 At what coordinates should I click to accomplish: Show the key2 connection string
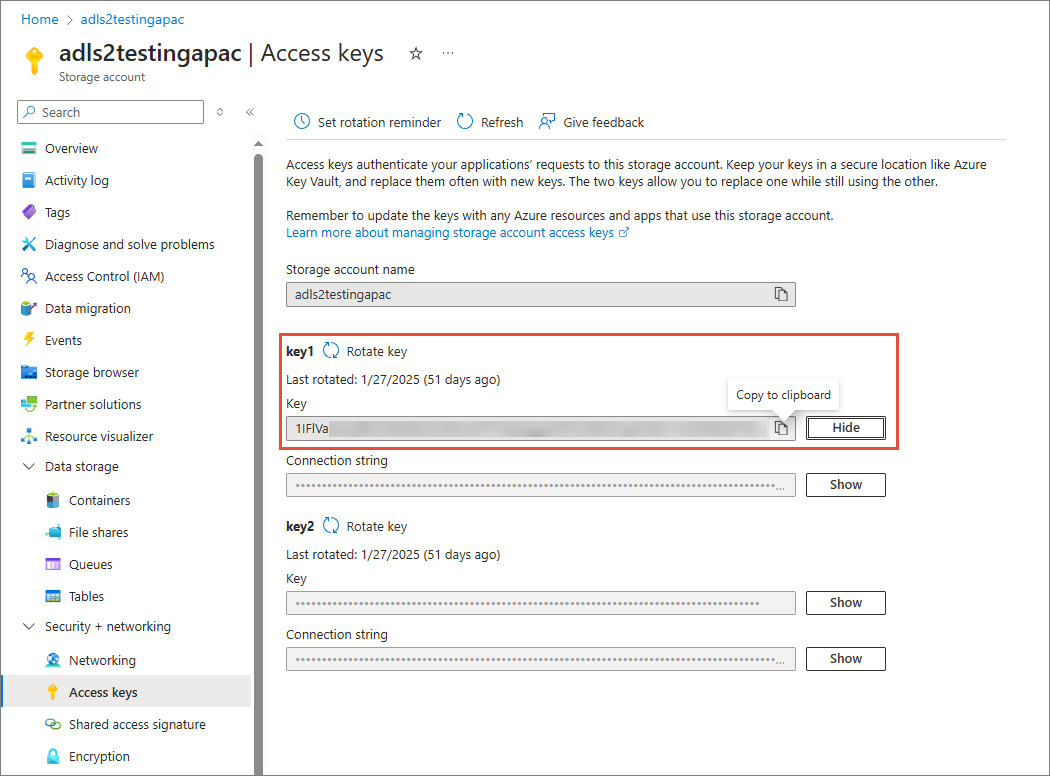pyautogui.click(x=846, y=659)
